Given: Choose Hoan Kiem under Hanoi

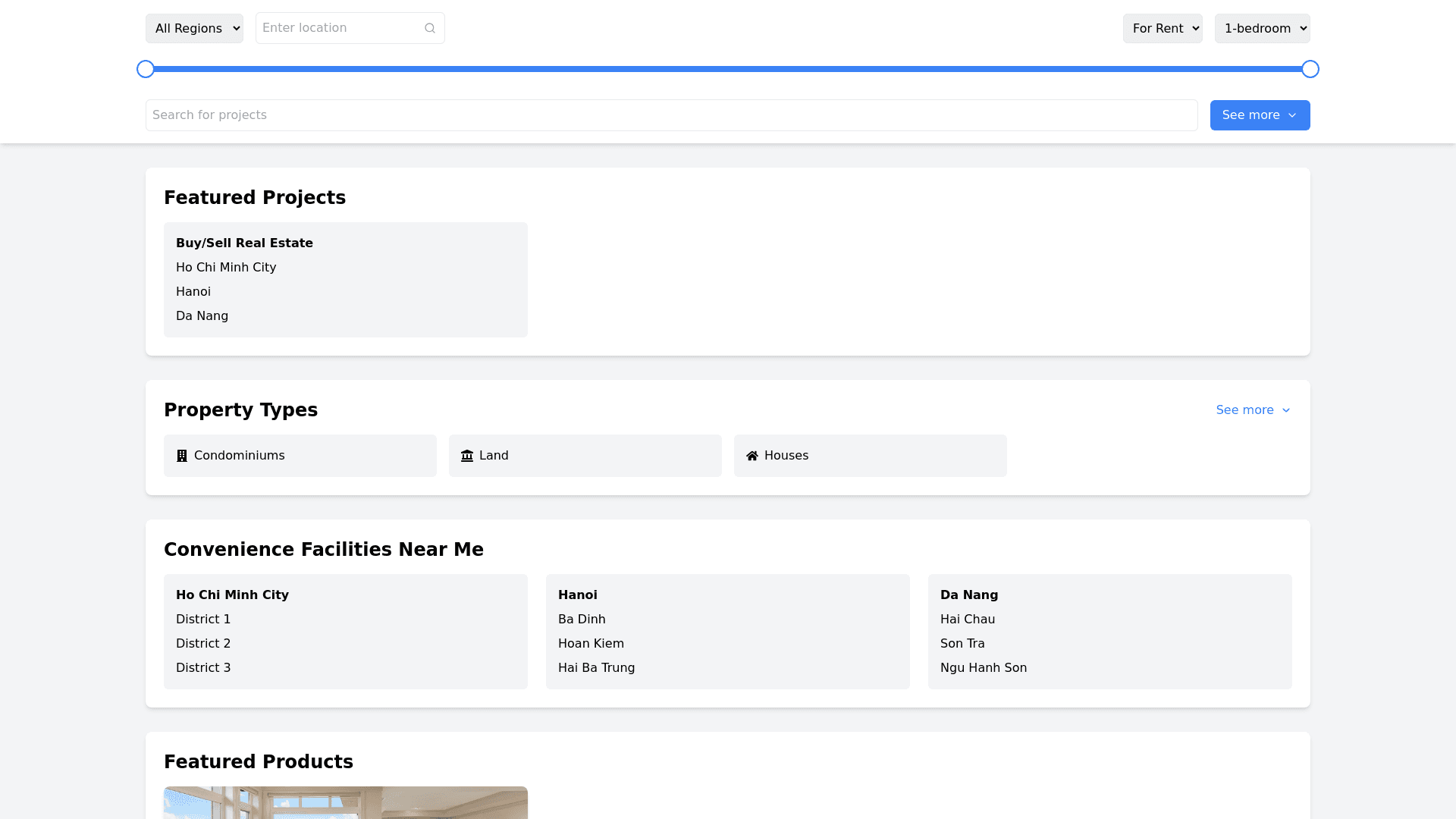Looking at the screenshot, I should (591, 644).
